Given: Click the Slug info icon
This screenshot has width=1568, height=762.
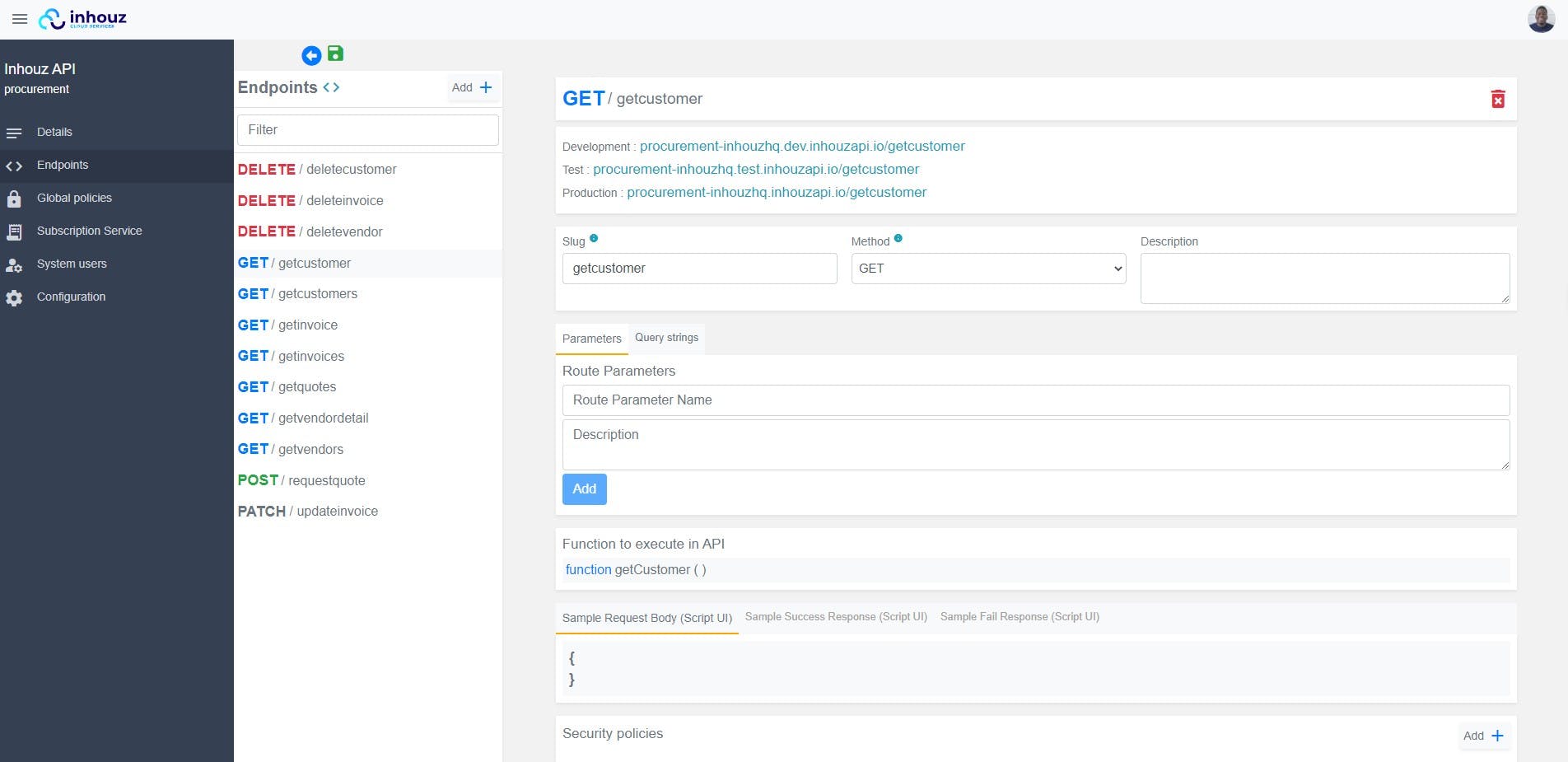Looking at the screenshot, I should click(x=594, y=239).
